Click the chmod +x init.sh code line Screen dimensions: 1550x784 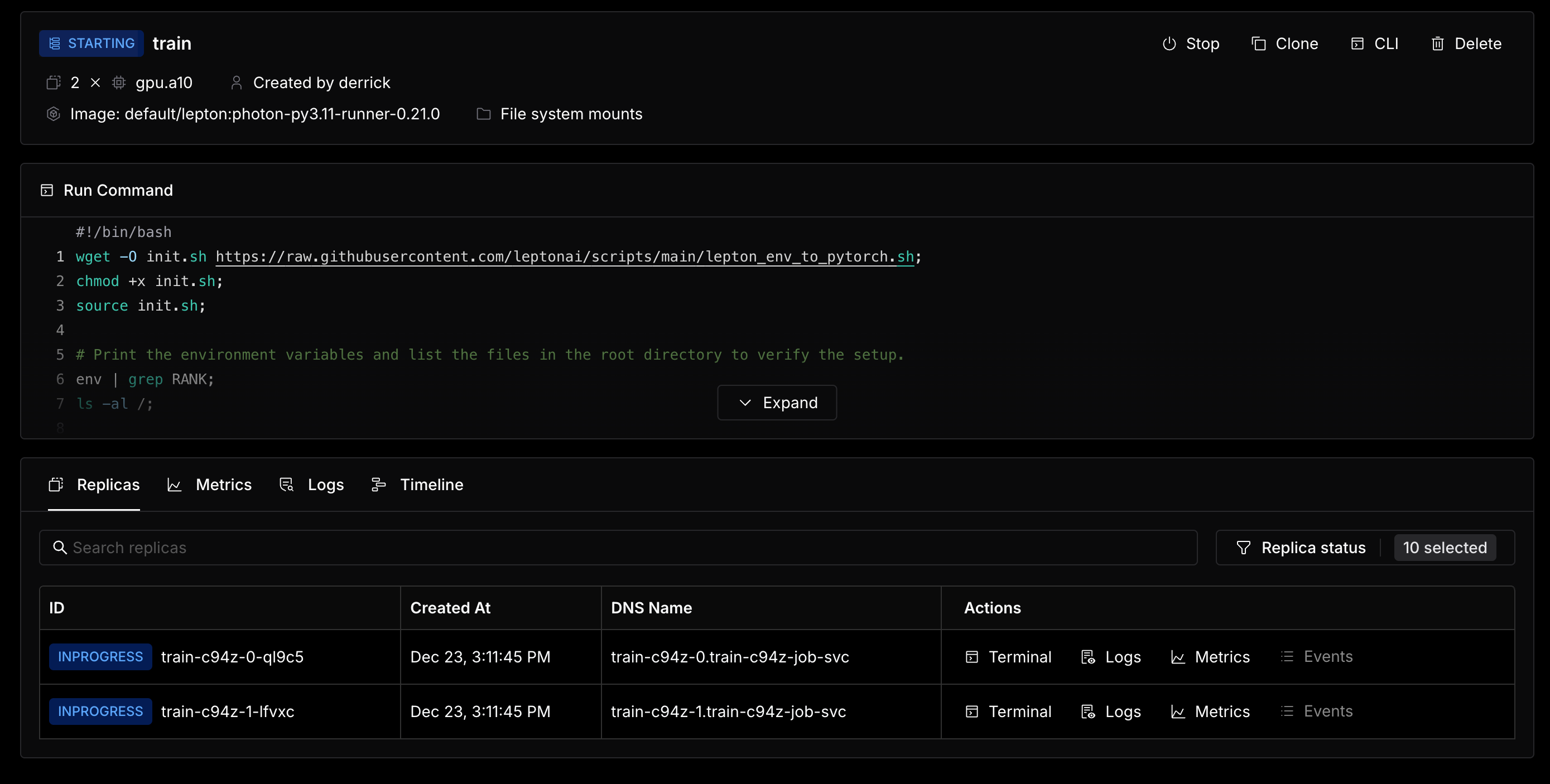[149, 282]
